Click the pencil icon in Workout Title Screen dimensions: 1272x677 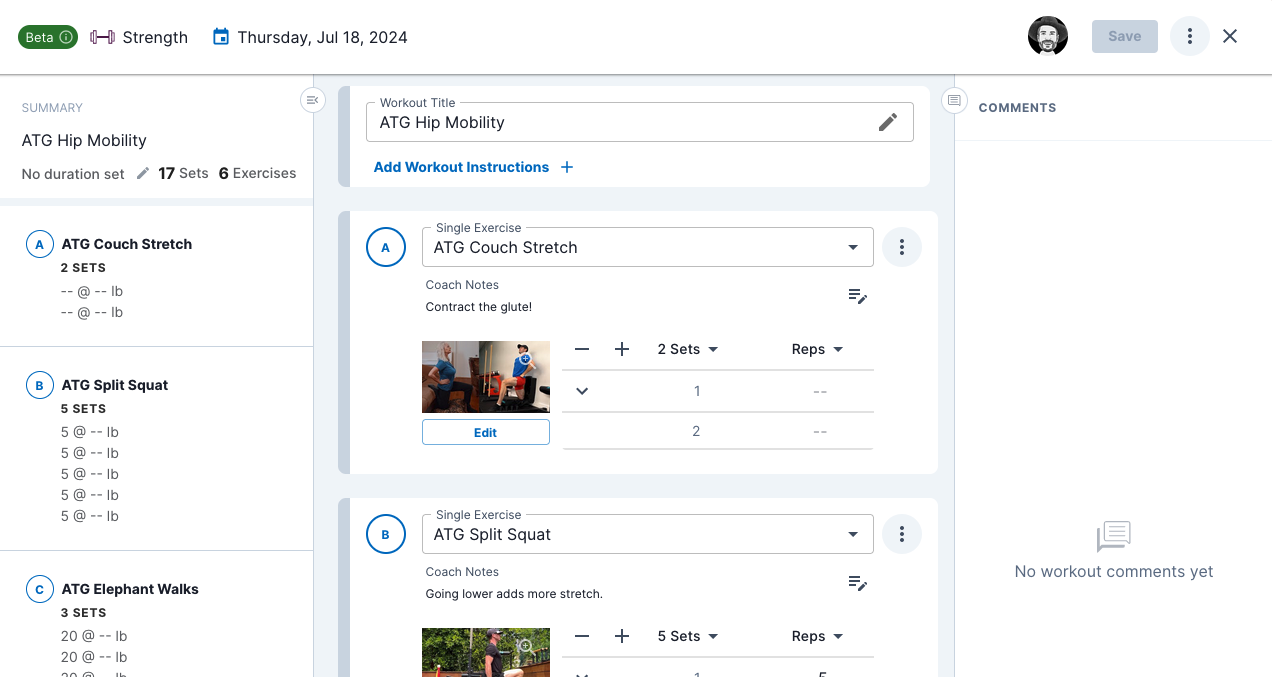click(888, 122)
